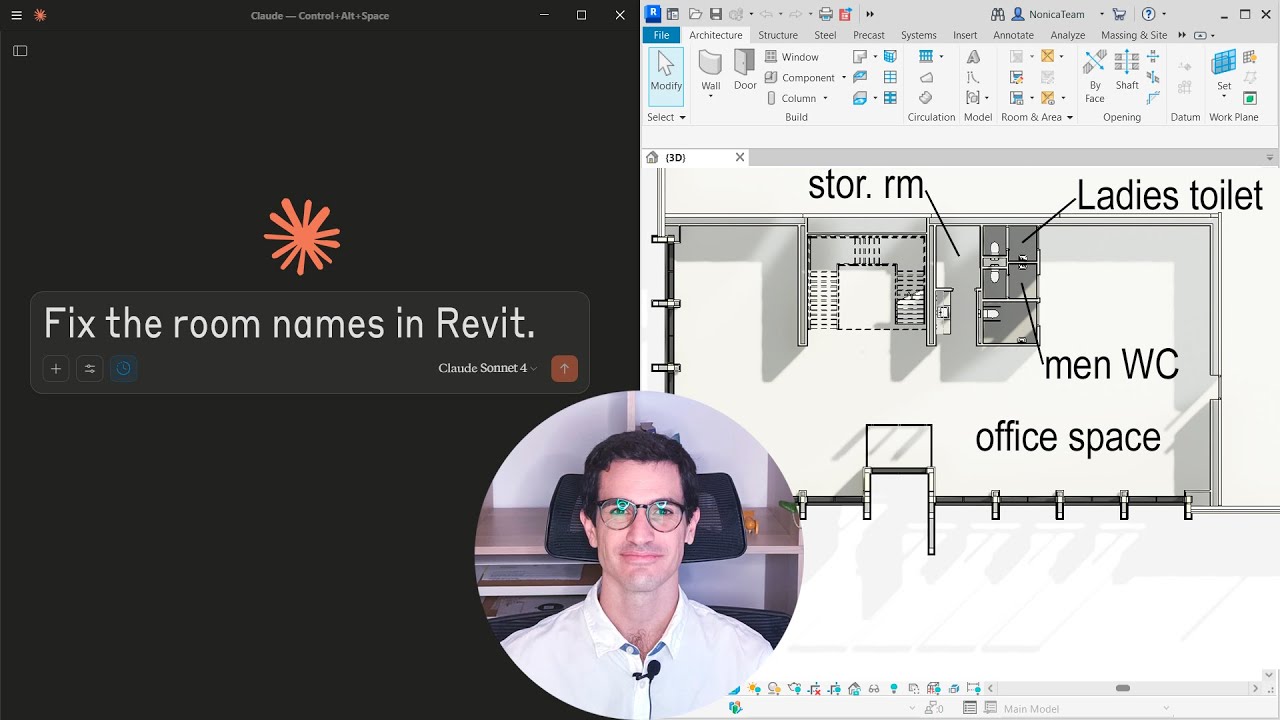Toggle the Claude sidebar panel icon
The width and height of the screenshot is (1280, 720).
click(x=20, y=51)
